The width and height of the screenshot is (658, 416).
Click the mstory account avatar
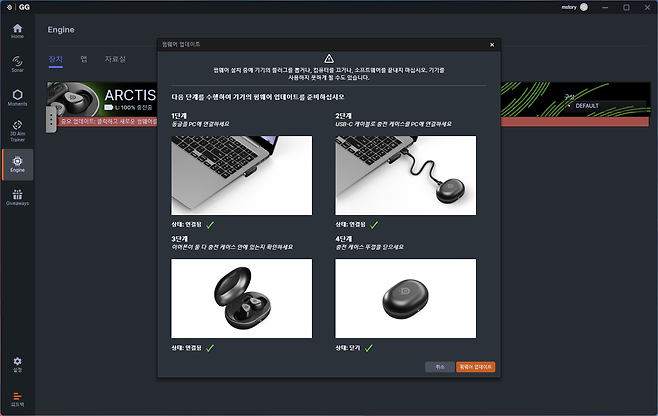click(611, 7)
